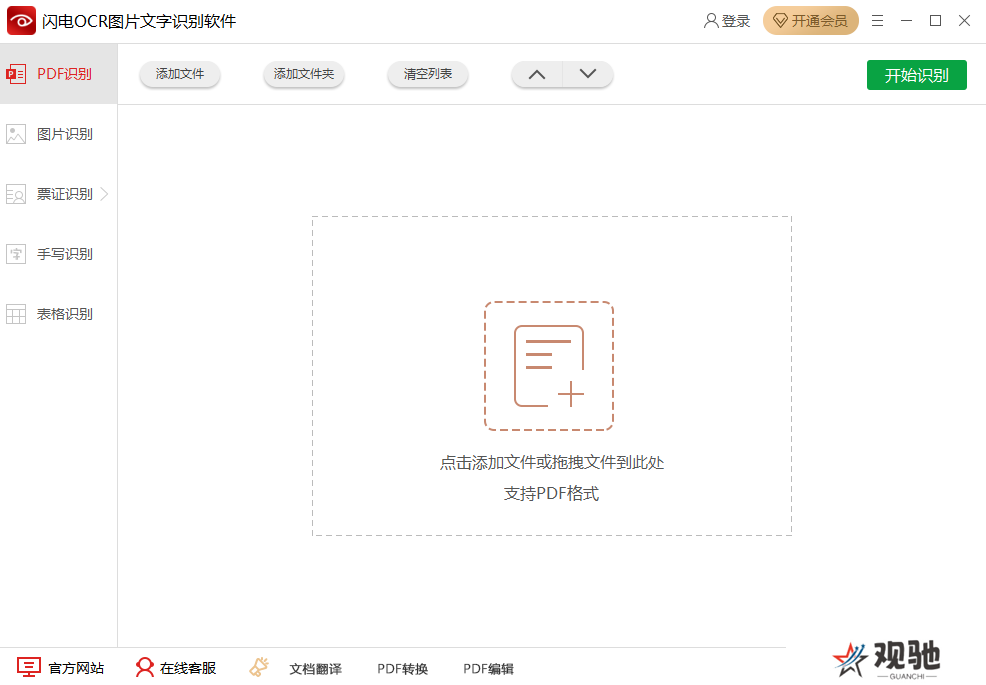This screenshot has width=986, height=685.
Task: Maximize the application window
Action: click(935, 21)
